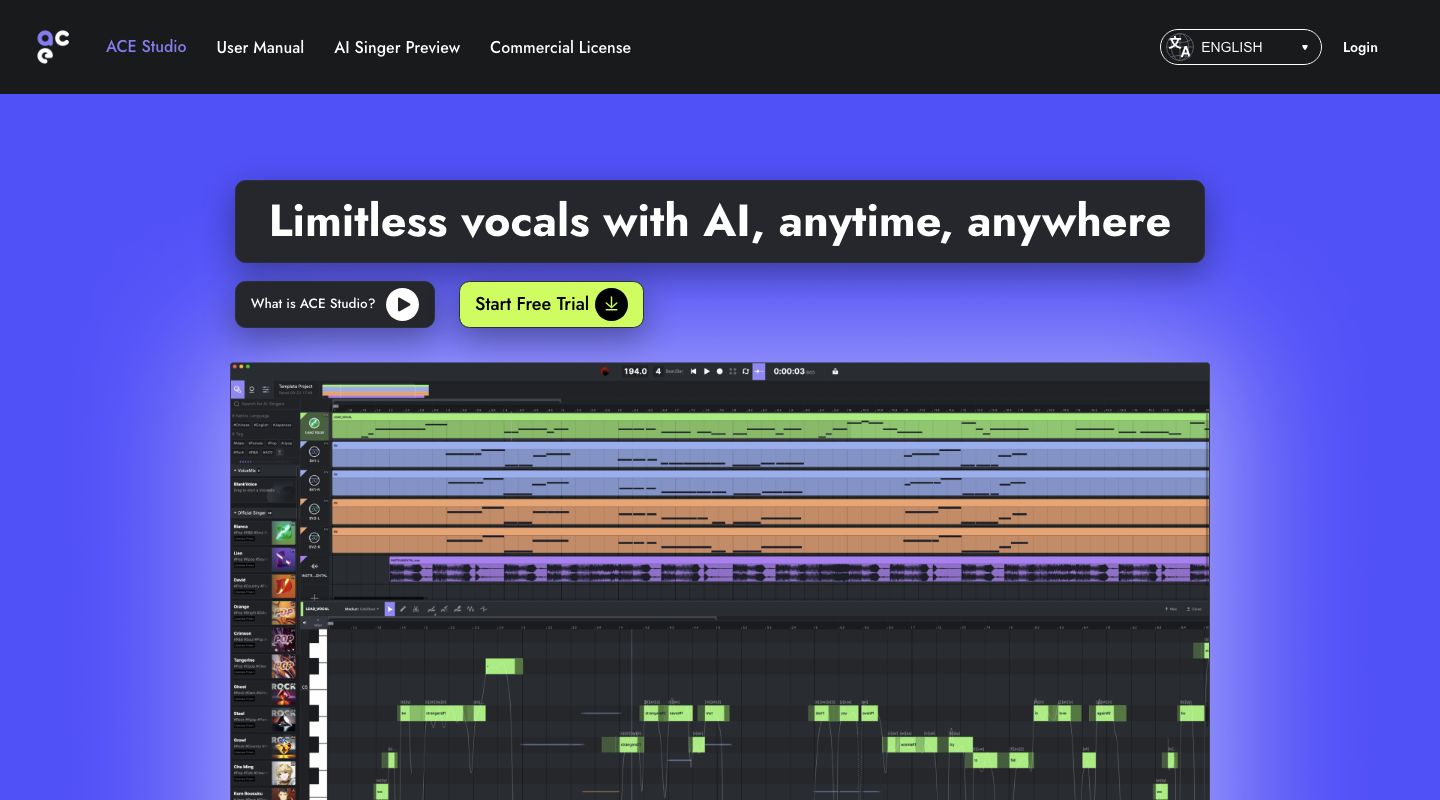Open the ACE Studio nav link
1440x800 pixels.
point(146,46)
